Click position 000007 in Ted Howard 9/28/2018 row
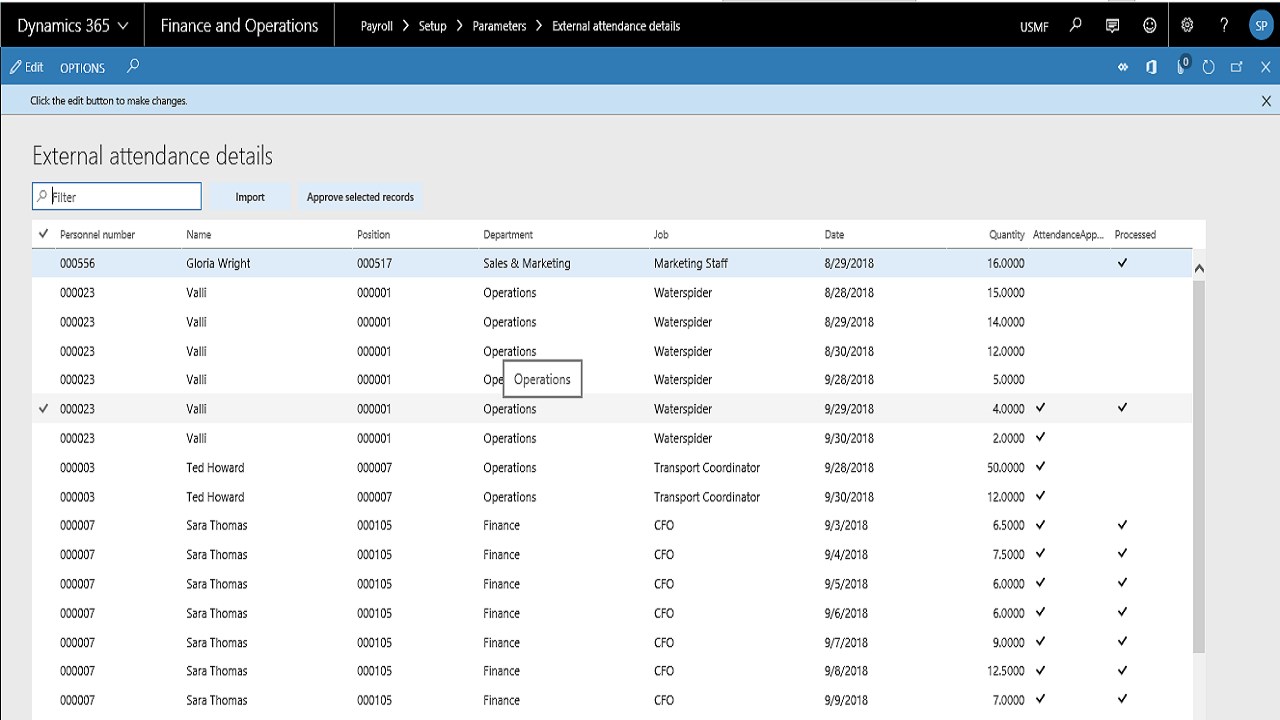The image size is (1280, 720). 374,468
